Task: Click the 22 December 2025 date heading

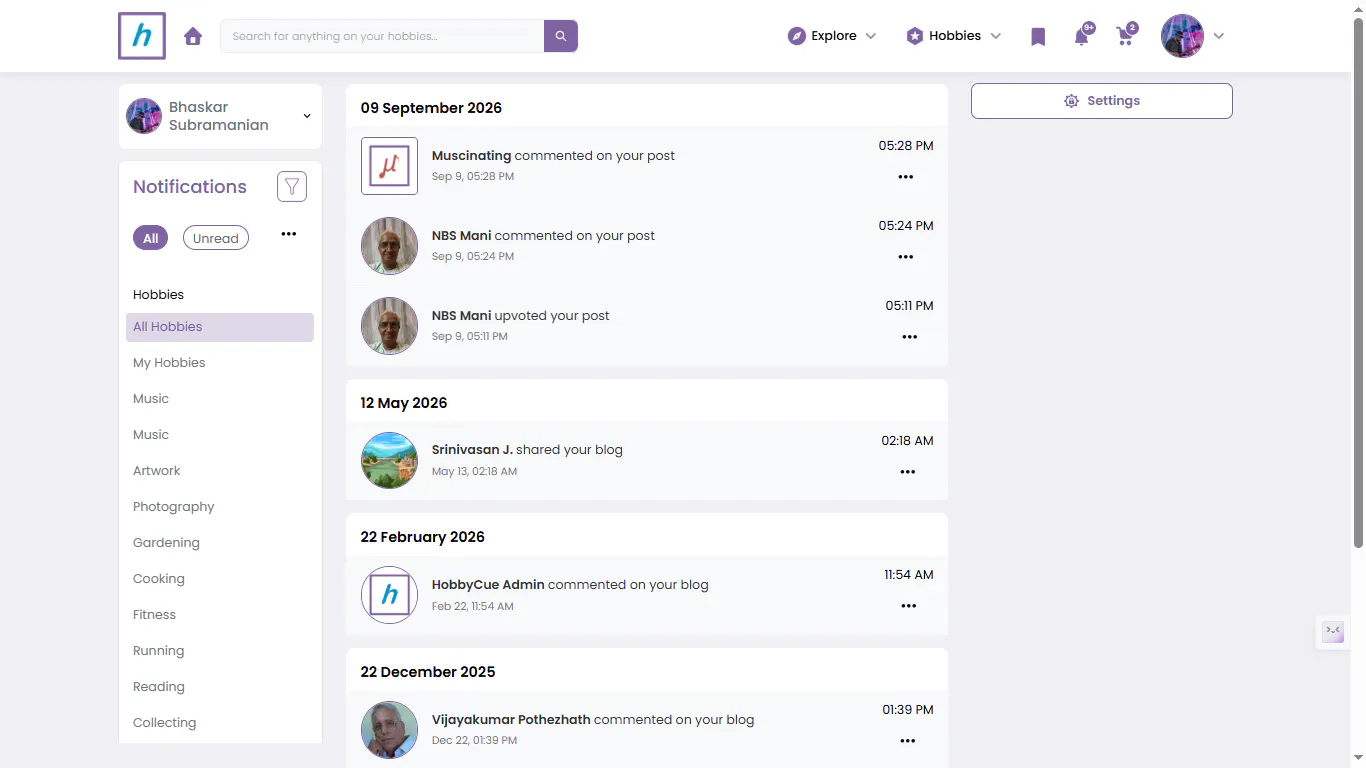Action: [x=428, y=672]
